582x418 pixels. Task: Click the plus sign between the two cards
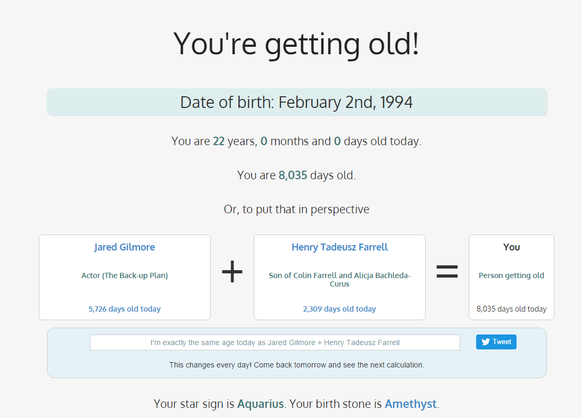[x=232, y=271]
